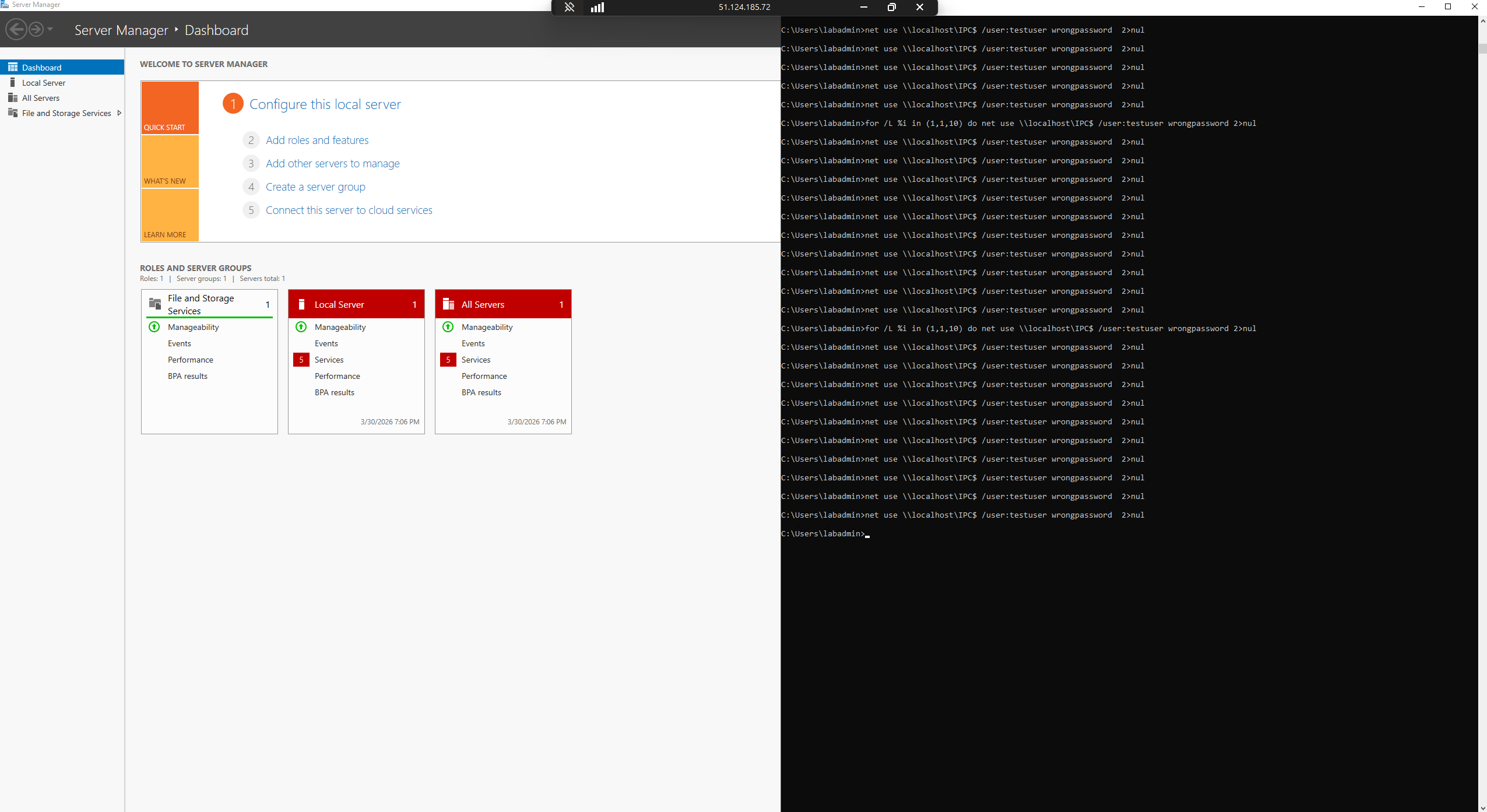Click the connection signal strength icon
Image resolution: width=1487 pixels, height=812 pixels.
click(597, 7)
